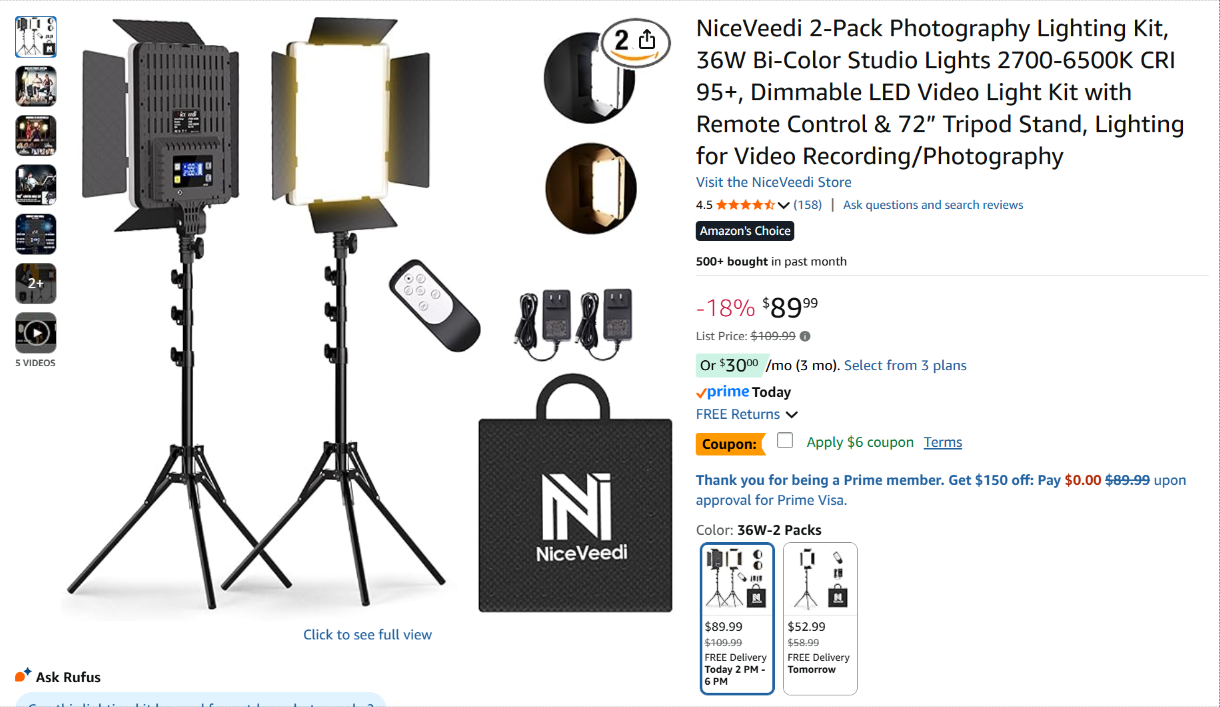Screen dimensions: 1220x707
Task: Expand the rating breakdown chevron next to 4.5
Action: (x=783, y=205)
